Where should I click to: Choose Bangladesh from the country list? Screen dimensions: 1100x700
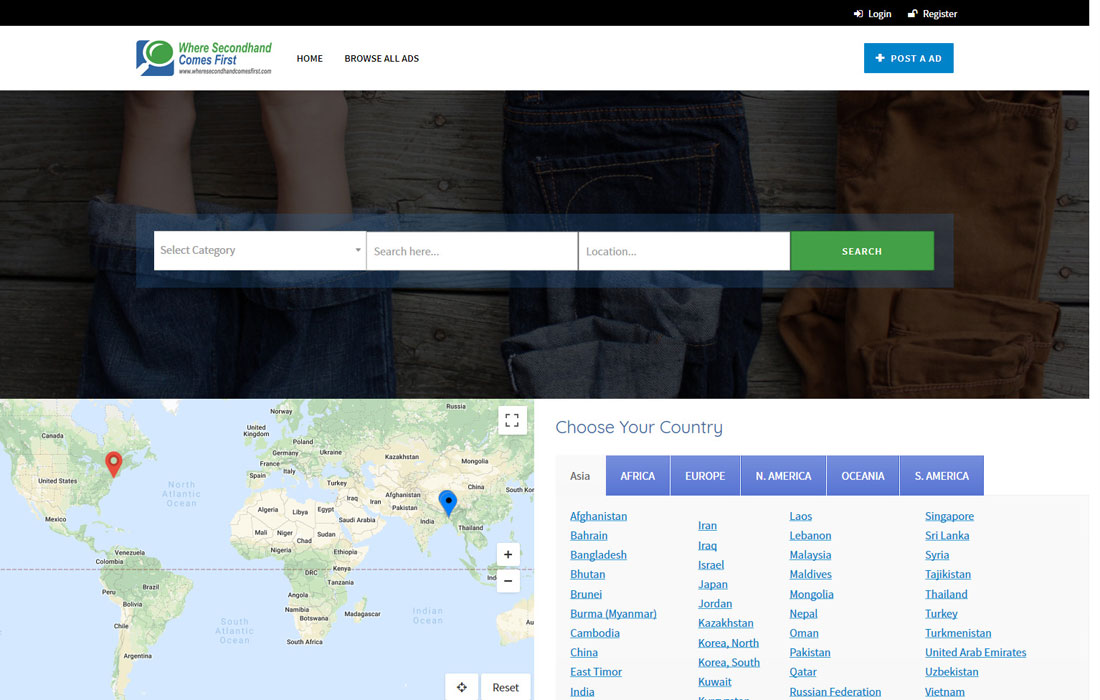coord(598,555)
